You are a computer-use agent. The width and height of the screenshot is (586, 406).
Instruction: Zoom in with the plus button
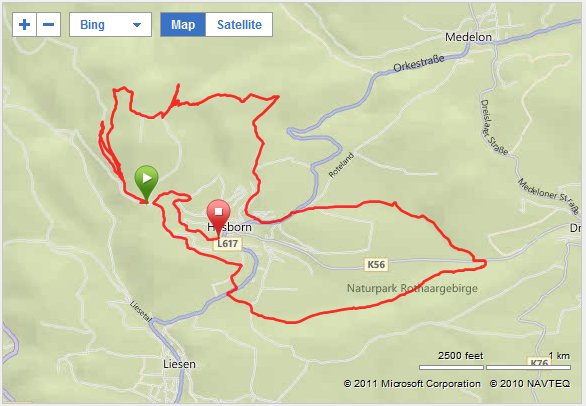pos(24,25)
